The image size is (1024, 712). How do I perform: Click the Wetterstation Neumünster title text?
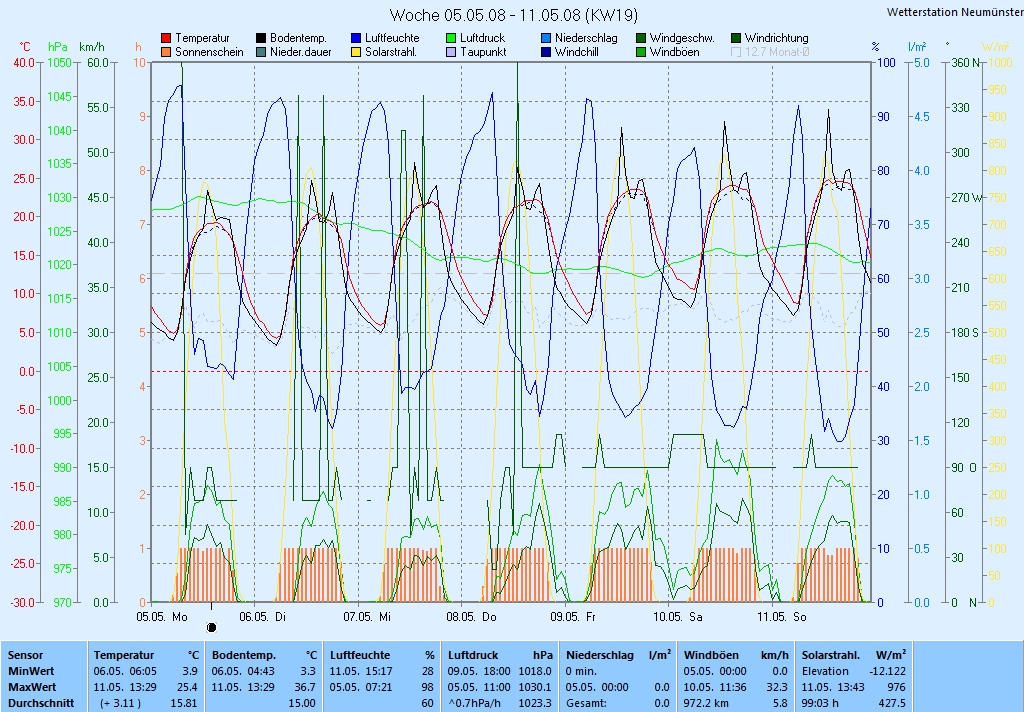click(954, 12)
